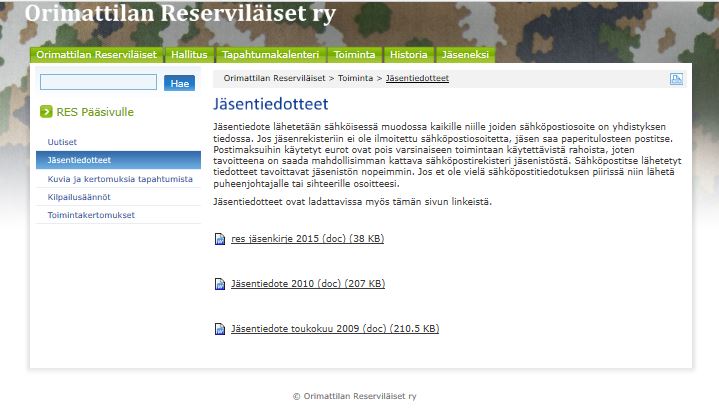Download Jäsentiedote toukokuu 2009 (doc) link
This screenshot has width=719, height=414.
(x=334, y=329)
